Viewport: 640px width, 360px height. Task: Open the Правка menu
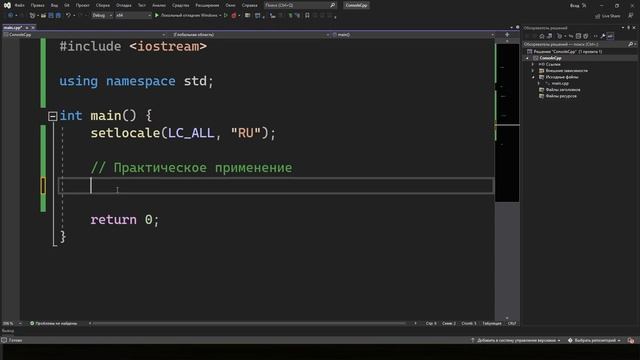point(37,5)
